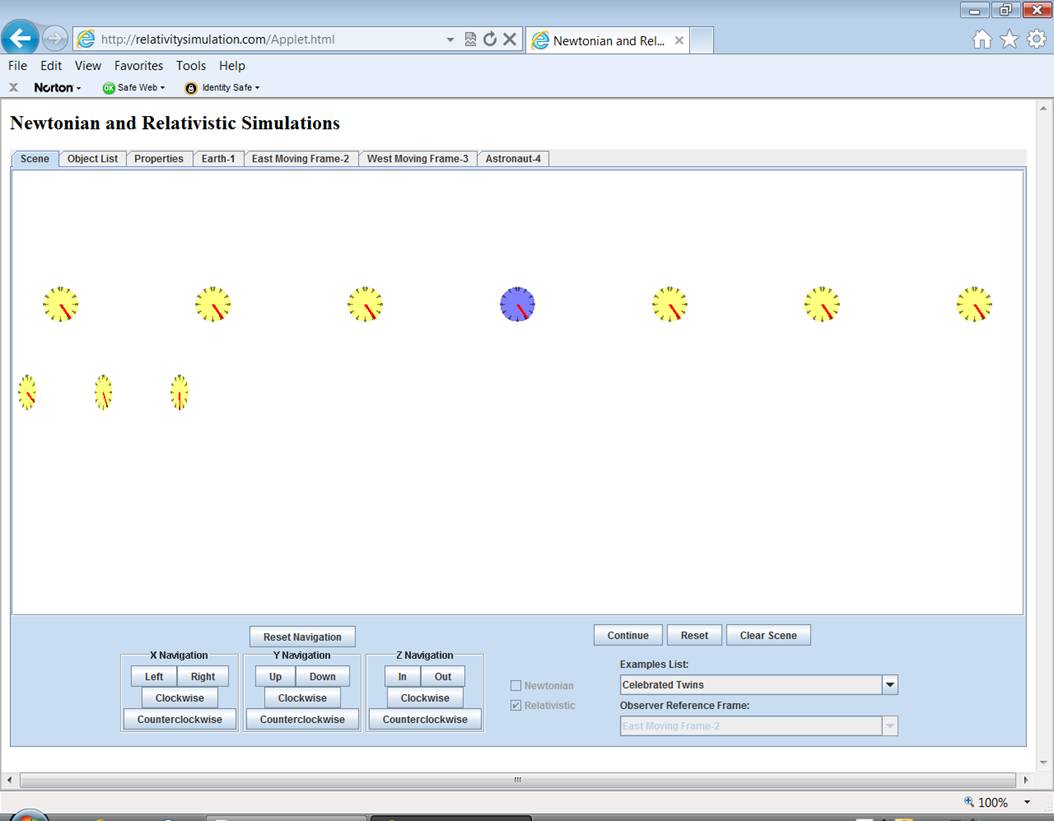Click the Clear Scene button

(x=768, y=635)
